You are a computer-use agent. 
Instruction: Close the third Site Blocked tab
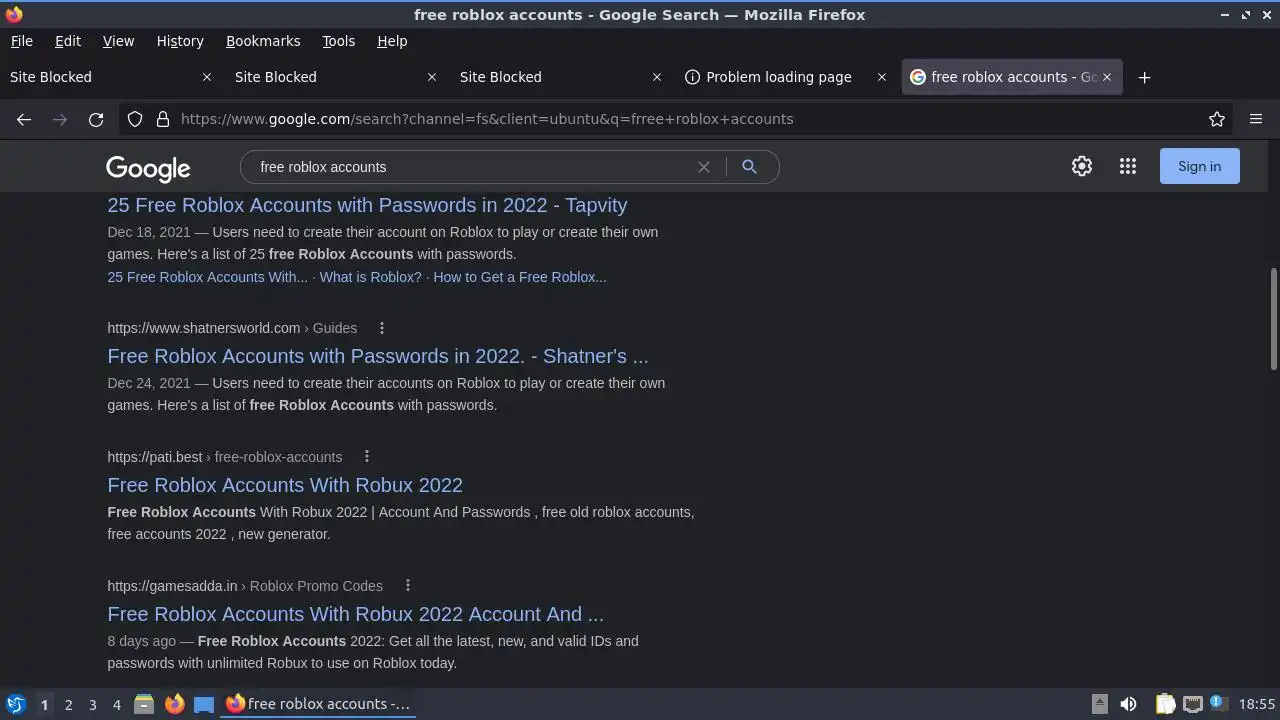coord(657,77)
